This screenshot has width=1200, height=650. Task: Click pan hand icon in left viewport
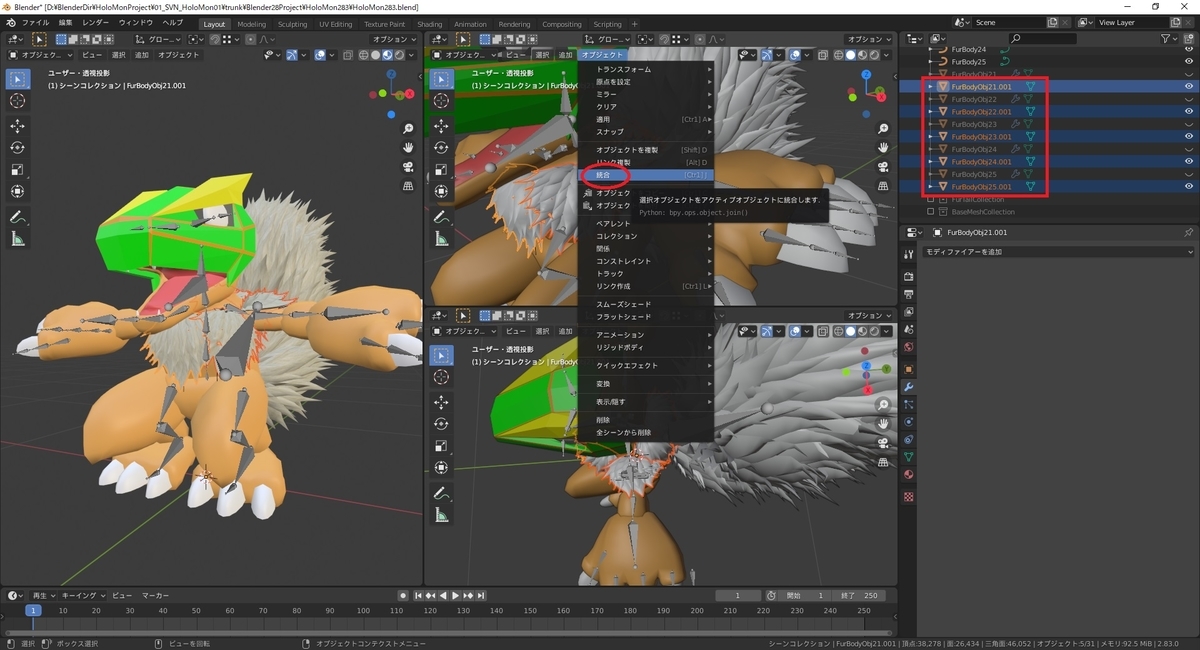click(x=409, y=148)
